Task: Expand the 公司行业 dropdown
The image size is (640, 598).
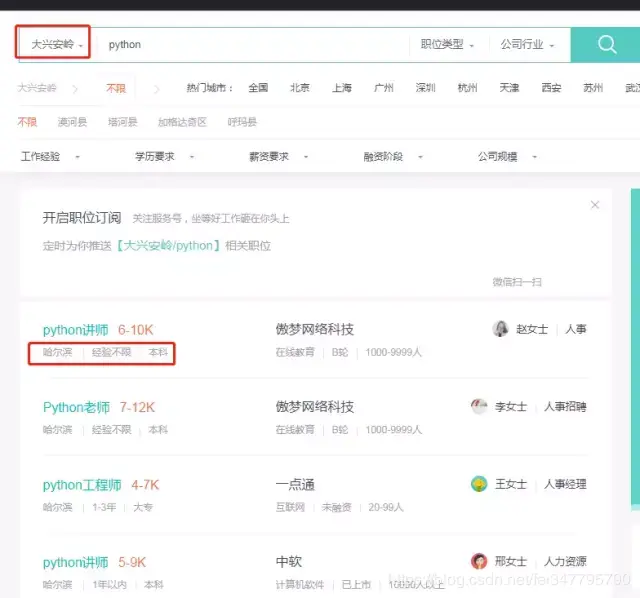Action: click(x=527, y=44)
